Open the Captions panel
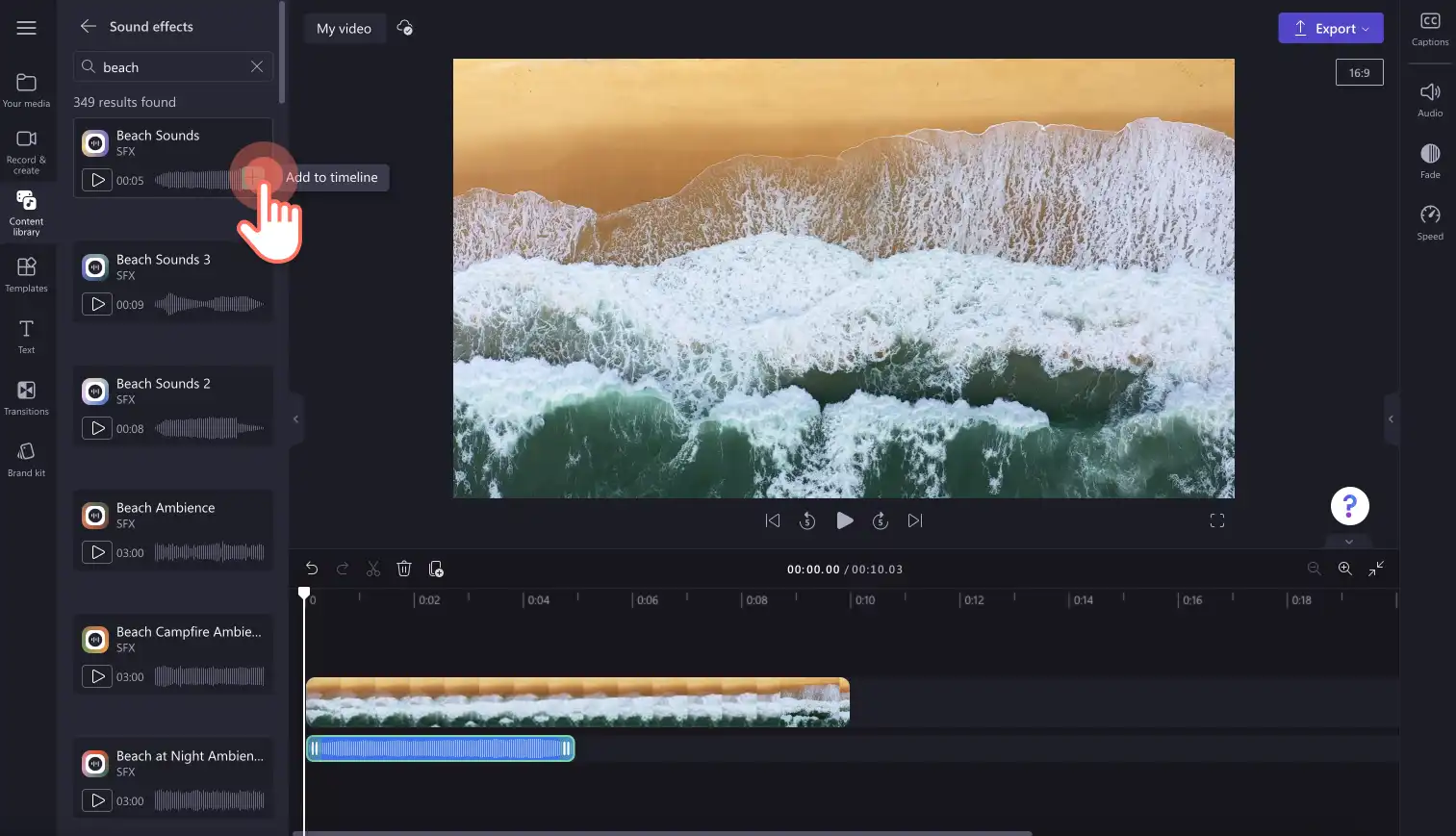 pyautogui.click(x=1430, y=29)
